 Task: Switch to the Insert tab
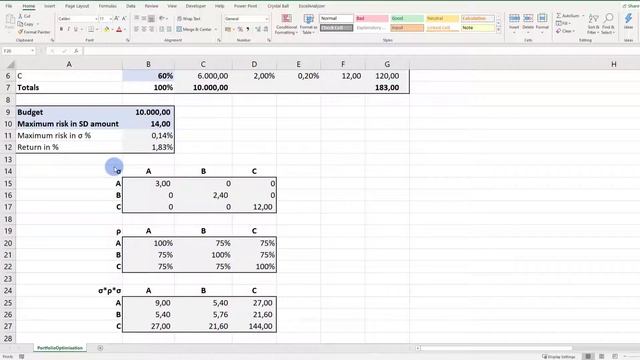point(49,6)
